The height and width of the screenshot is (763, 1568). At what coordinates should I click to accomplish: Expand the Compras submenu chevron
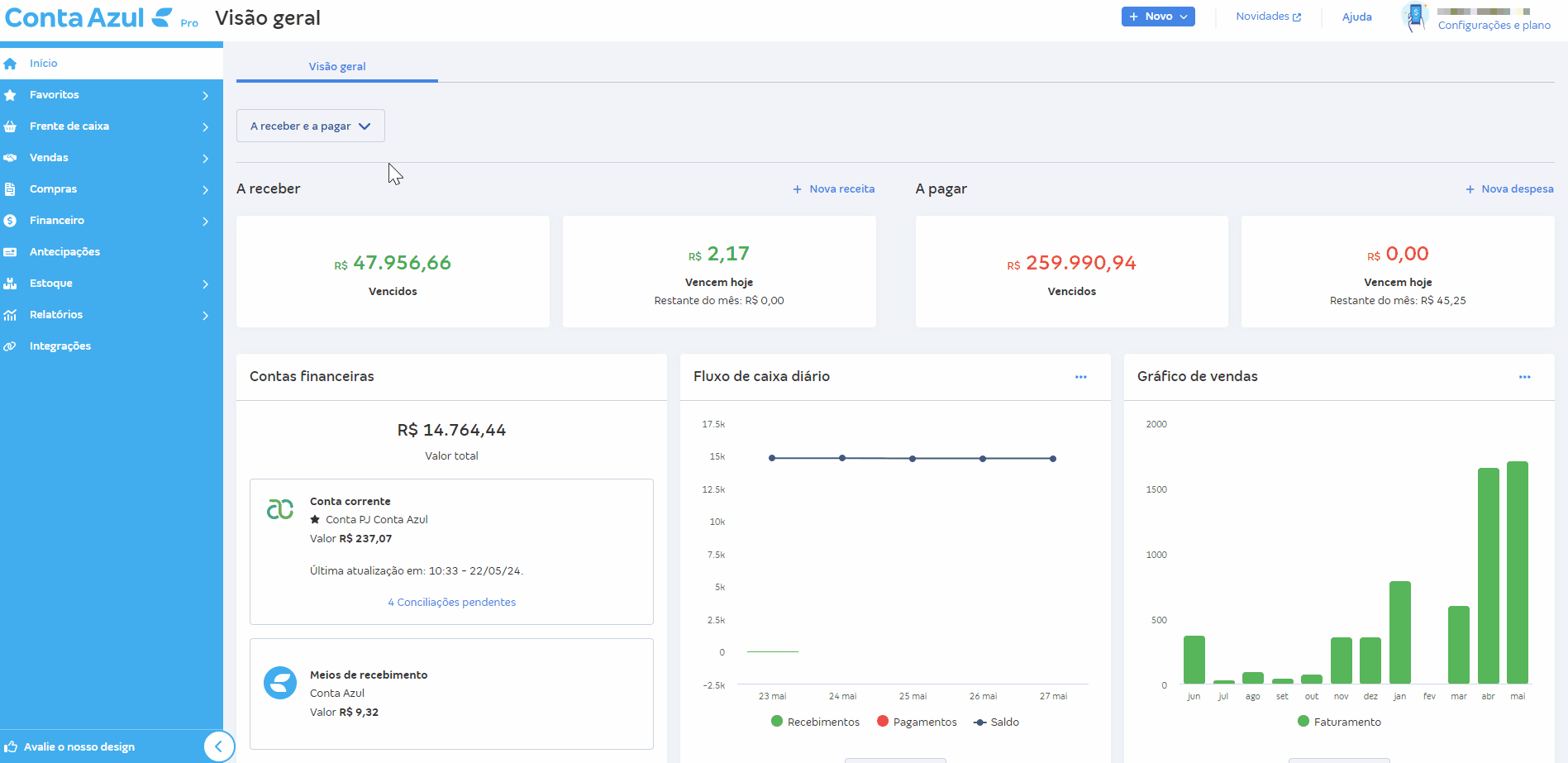(205, 189)
